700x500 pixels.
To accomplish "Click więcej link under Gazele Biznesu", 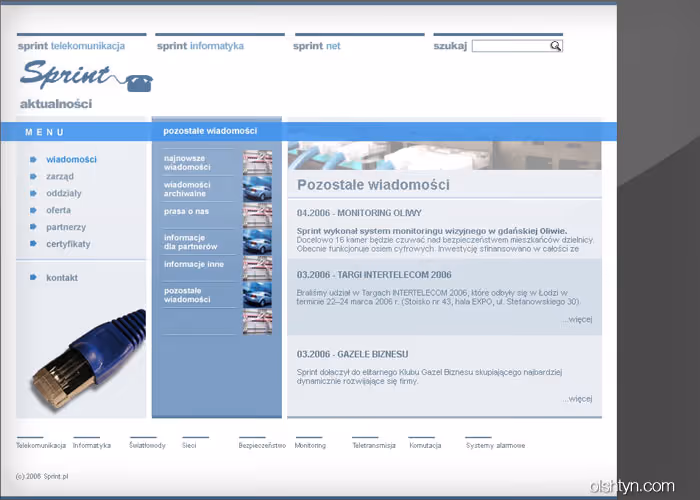I will tap(577, 398).
